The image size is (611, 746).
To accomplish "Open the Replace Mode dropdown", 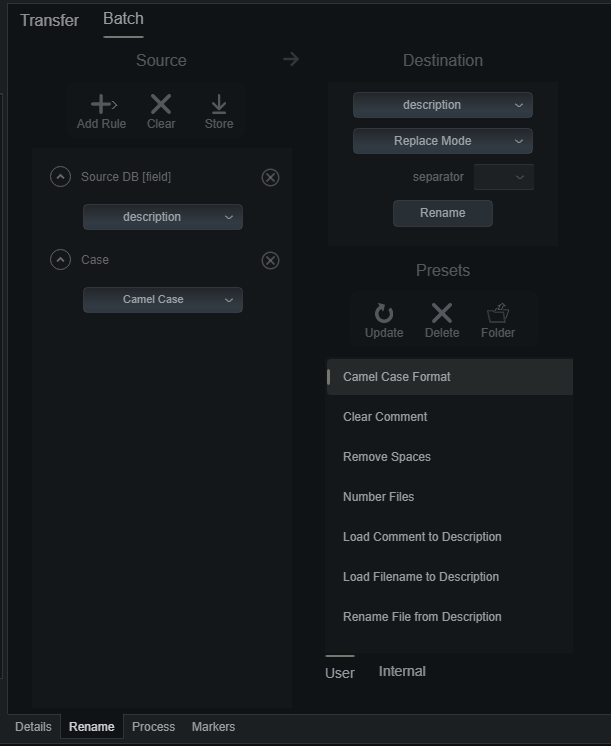I will [443, 141].
